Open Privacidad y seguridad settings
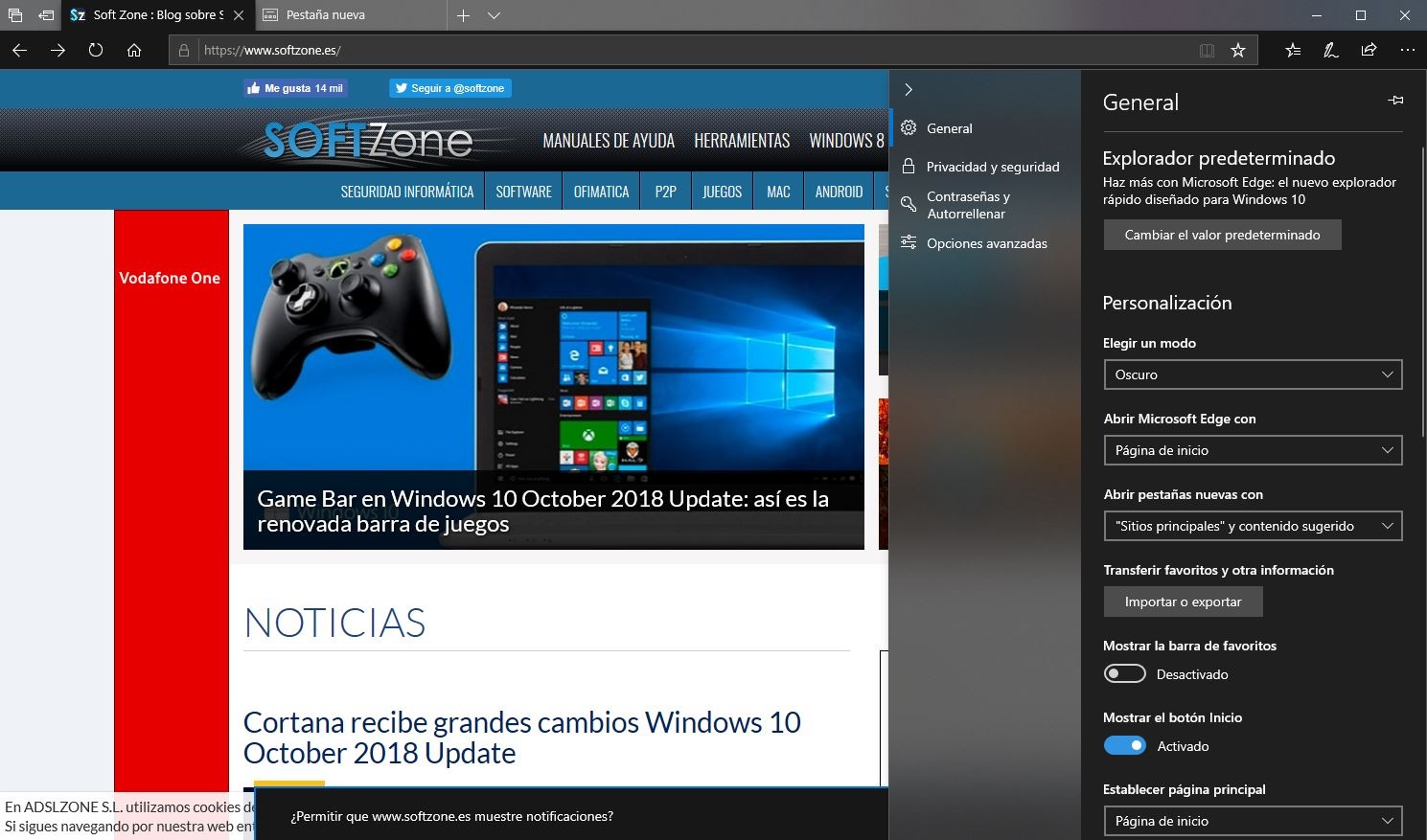1427x840 pixels. pyautogui.click(x=984, y=167)
